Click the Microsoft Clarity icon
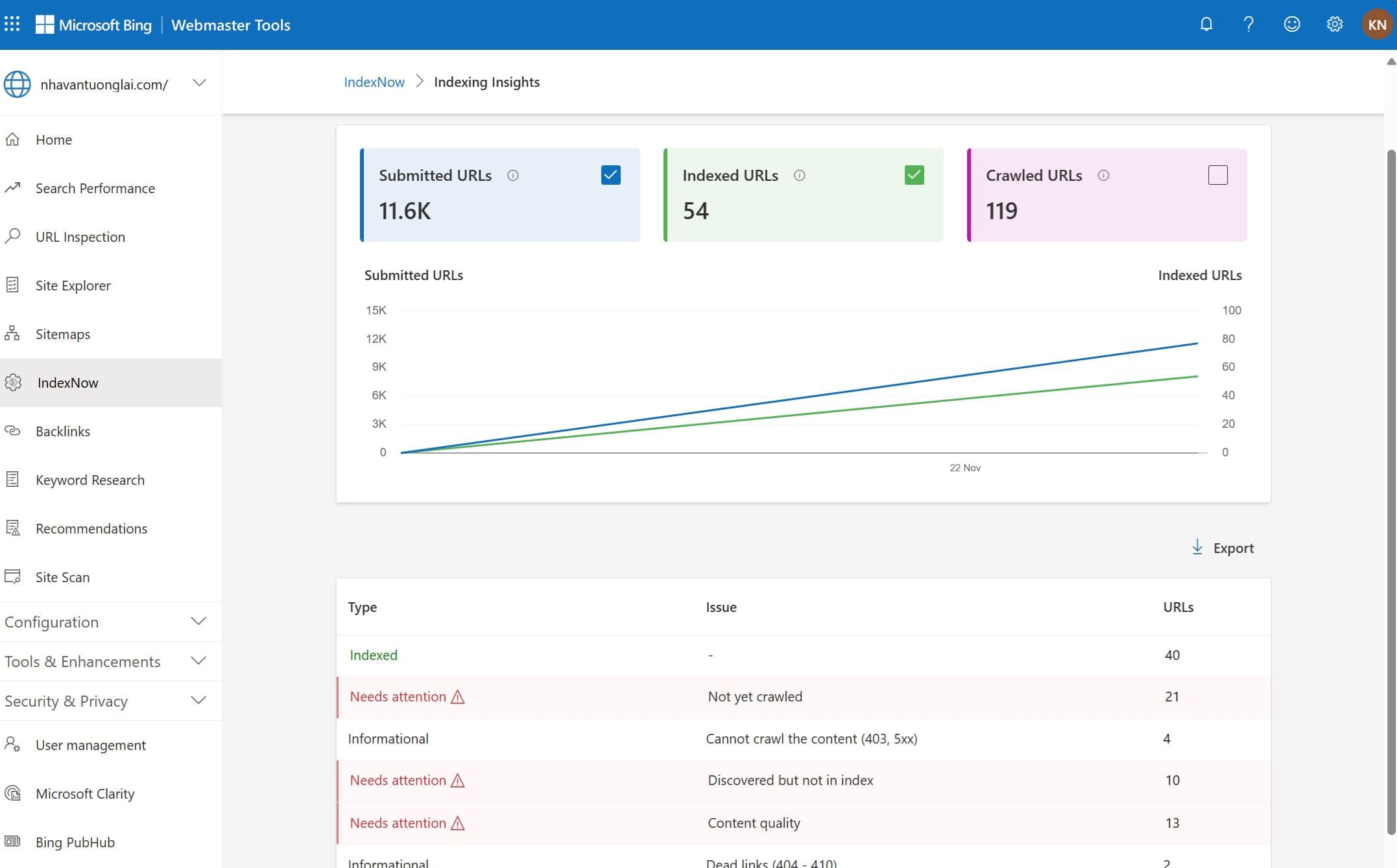The height and width of the screenshot is (868, 1397). tap(12, 793)
